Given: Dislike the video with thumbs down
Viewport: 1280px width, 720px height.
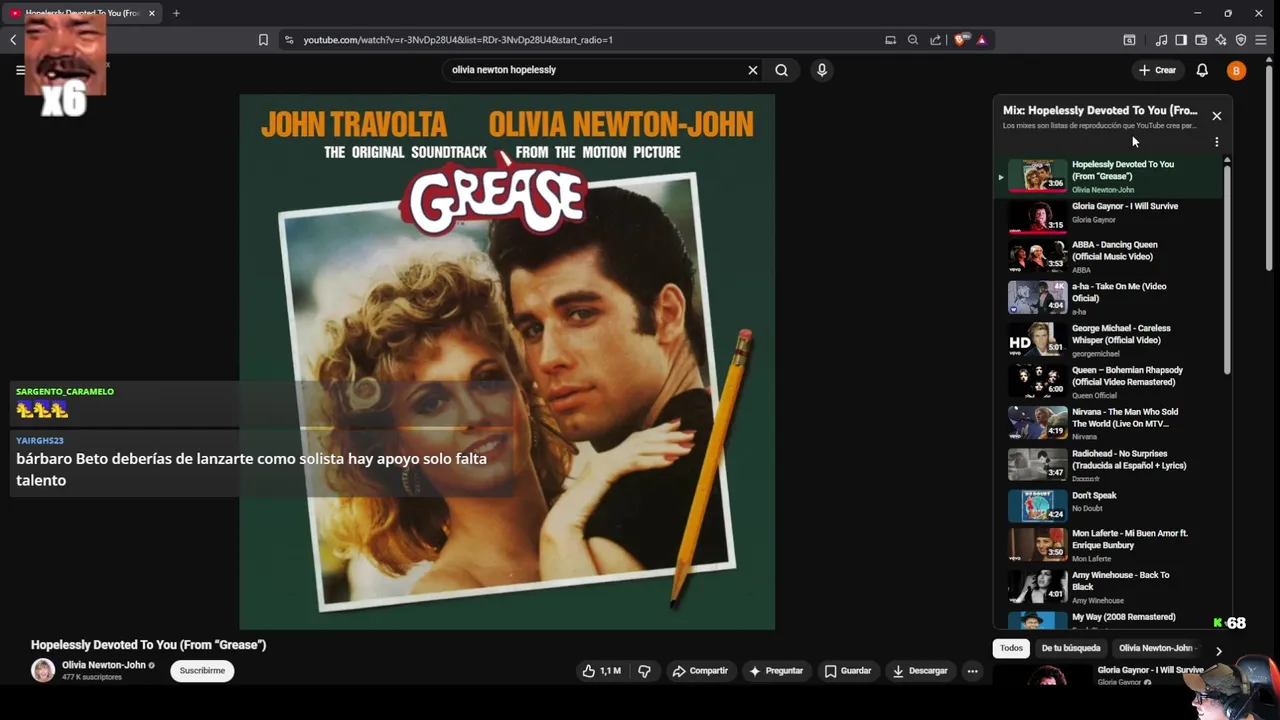Looking at the screenshot, I should coord(645,671).
